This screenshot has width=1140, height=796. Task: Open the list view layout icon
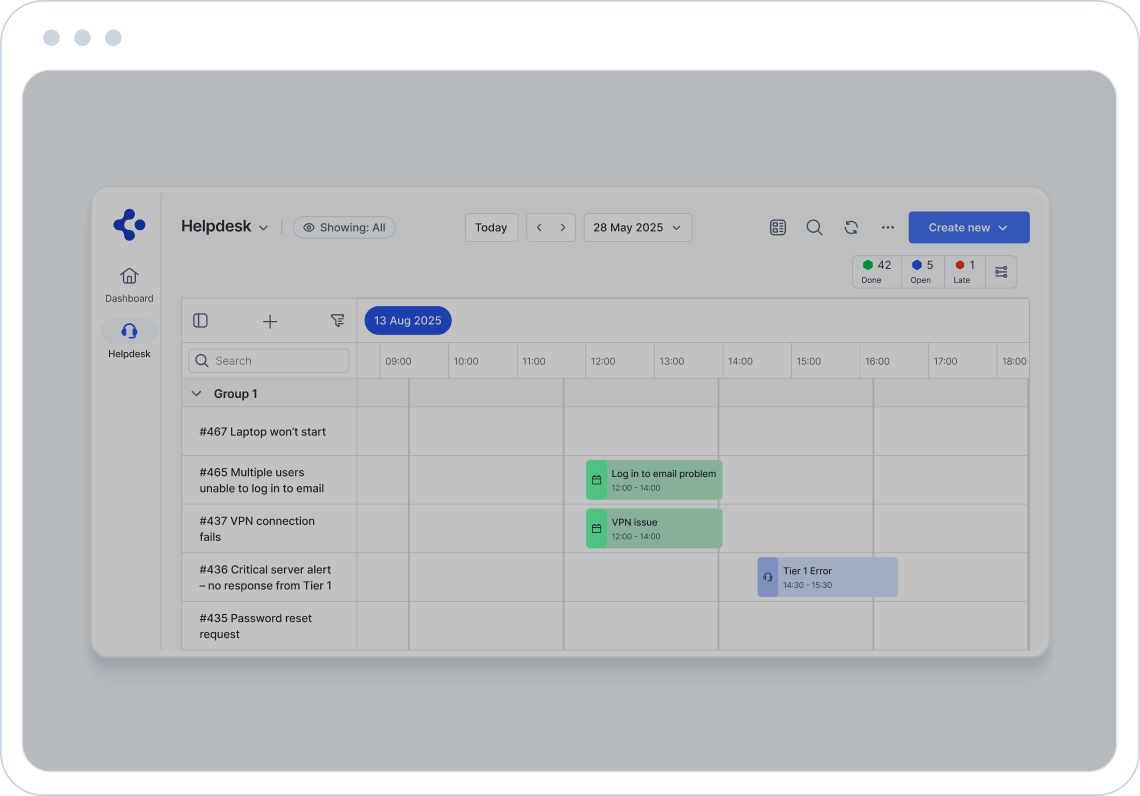click(x=778, y=228)
